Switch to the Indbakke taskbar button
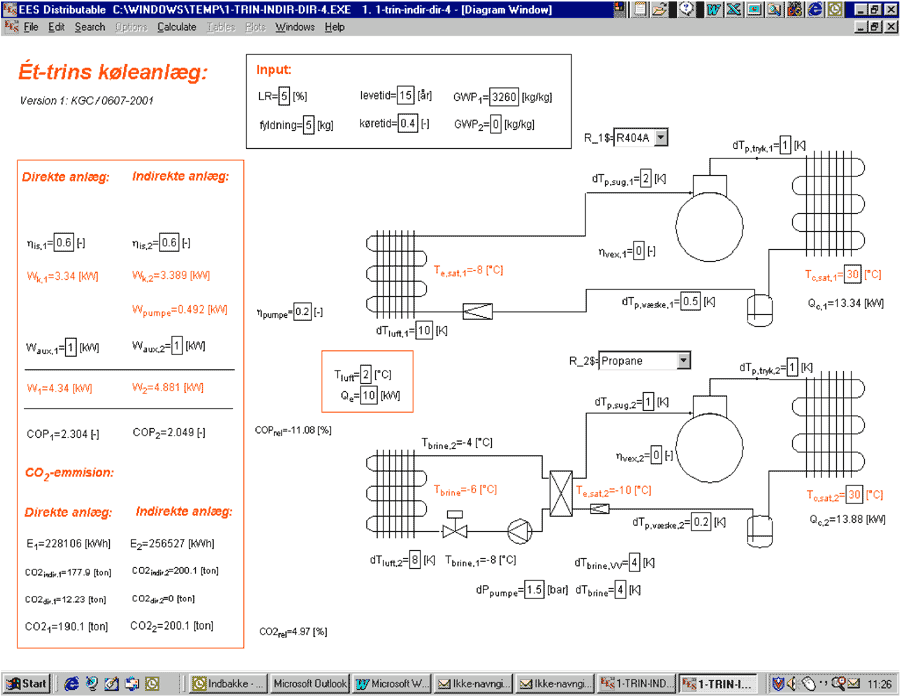This screenshot has width=900, height=697. pos(228,684)
